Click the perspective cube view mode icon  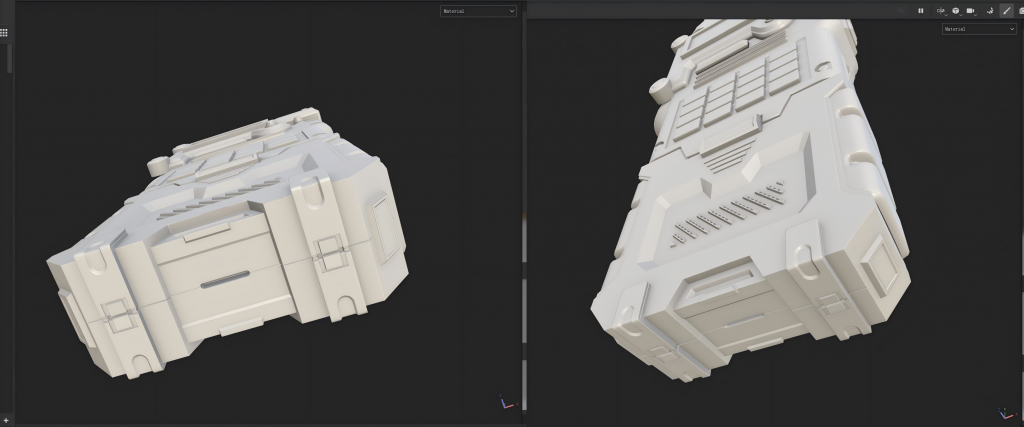(x=955, y=10)
